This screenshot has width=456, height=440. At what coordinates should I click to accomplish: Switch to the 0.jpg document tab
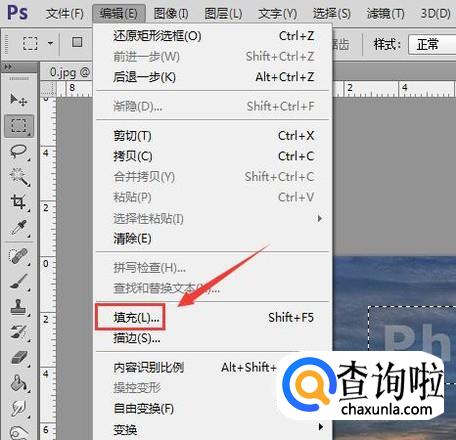click(66, 72)
